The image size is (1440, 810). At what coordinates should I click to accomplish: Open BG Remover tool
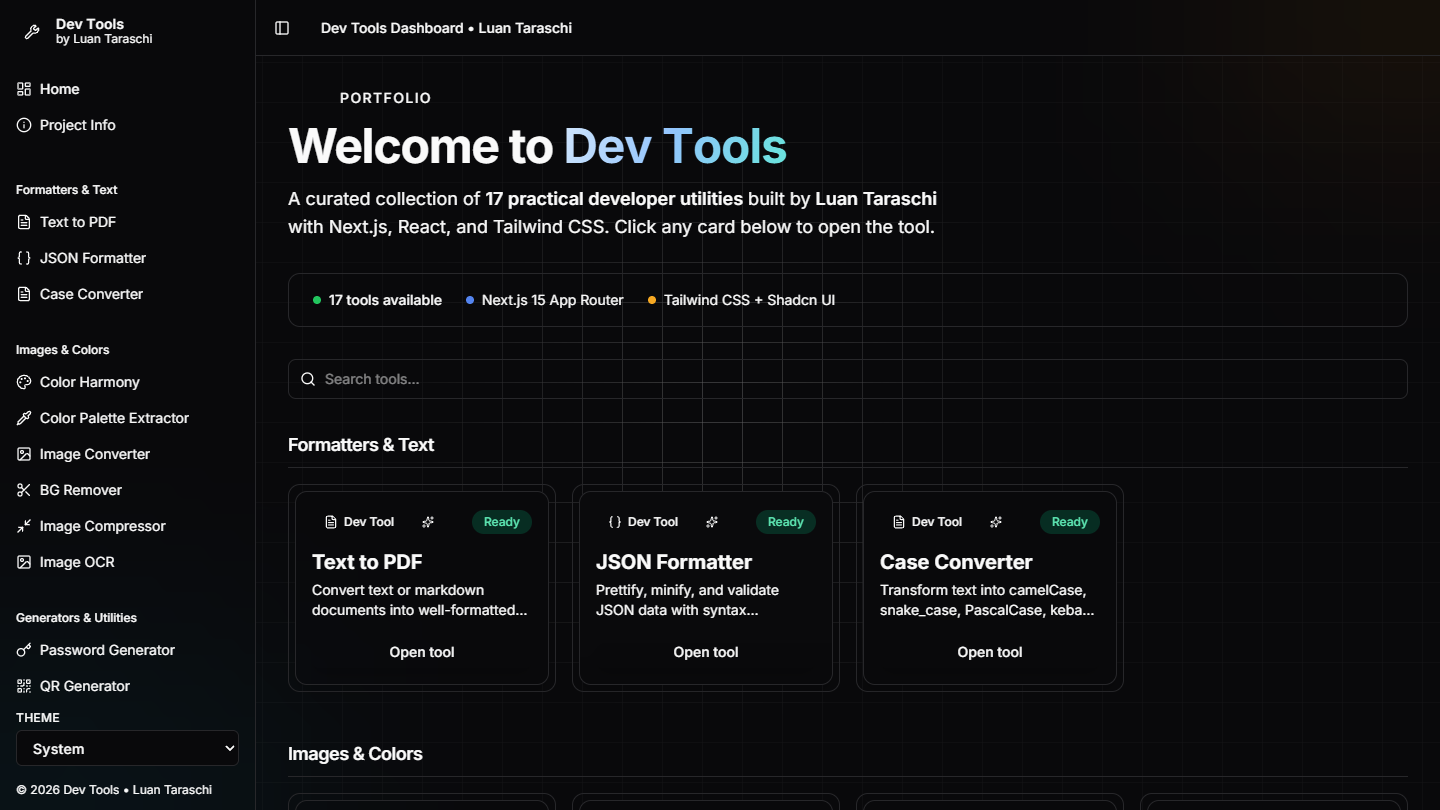pos(128,490)
